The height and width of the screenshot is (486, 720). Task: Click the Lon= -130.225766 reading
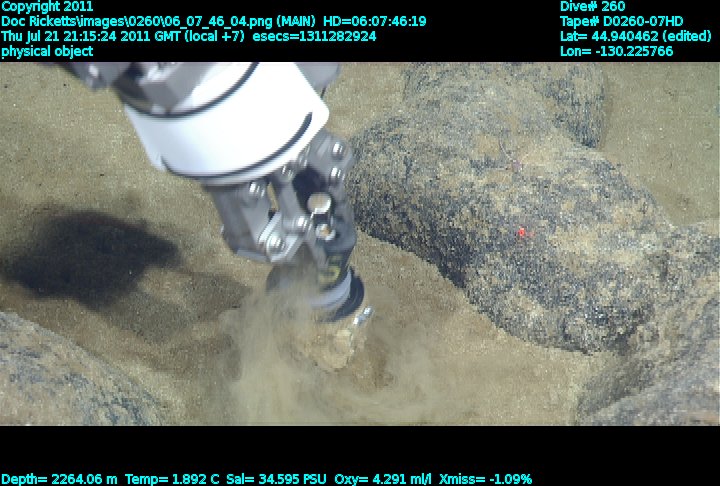[616, 51]
